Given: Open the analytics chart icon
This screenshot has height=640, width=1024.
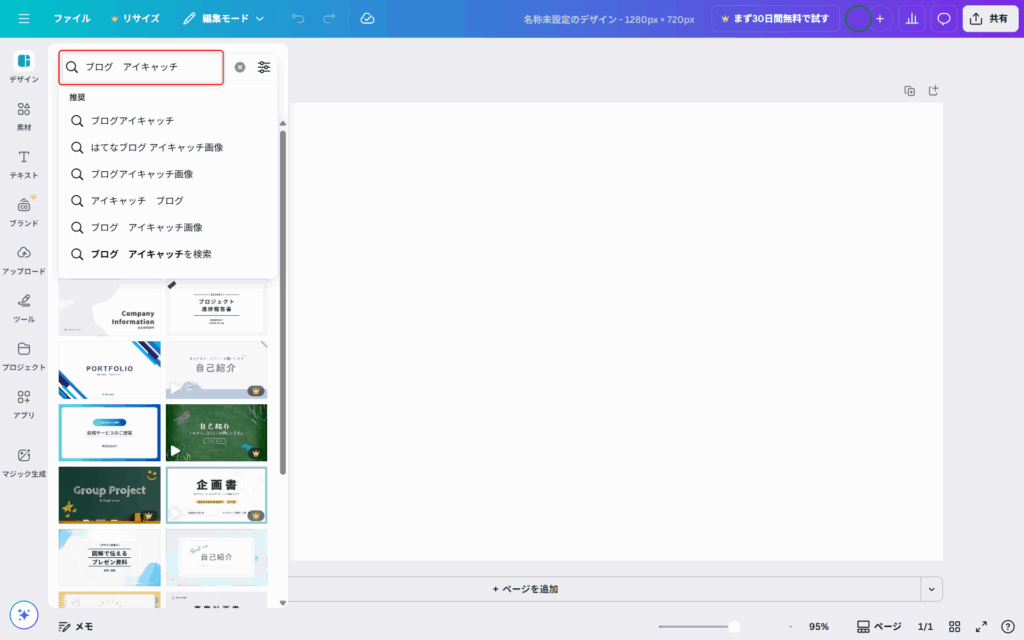Looking at the screenshot, I should (911, 18).
